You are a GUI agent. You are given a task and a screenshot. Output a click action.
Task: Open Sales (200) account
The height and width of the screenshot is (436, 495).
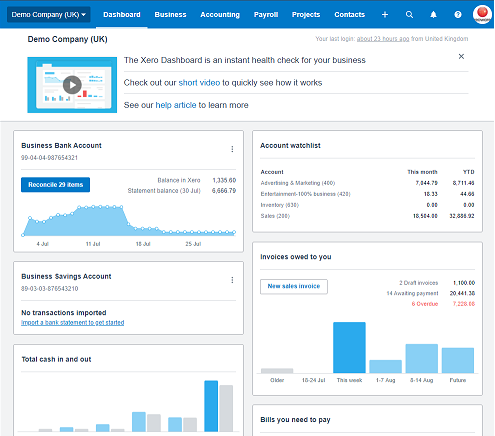tap(275, 216)
